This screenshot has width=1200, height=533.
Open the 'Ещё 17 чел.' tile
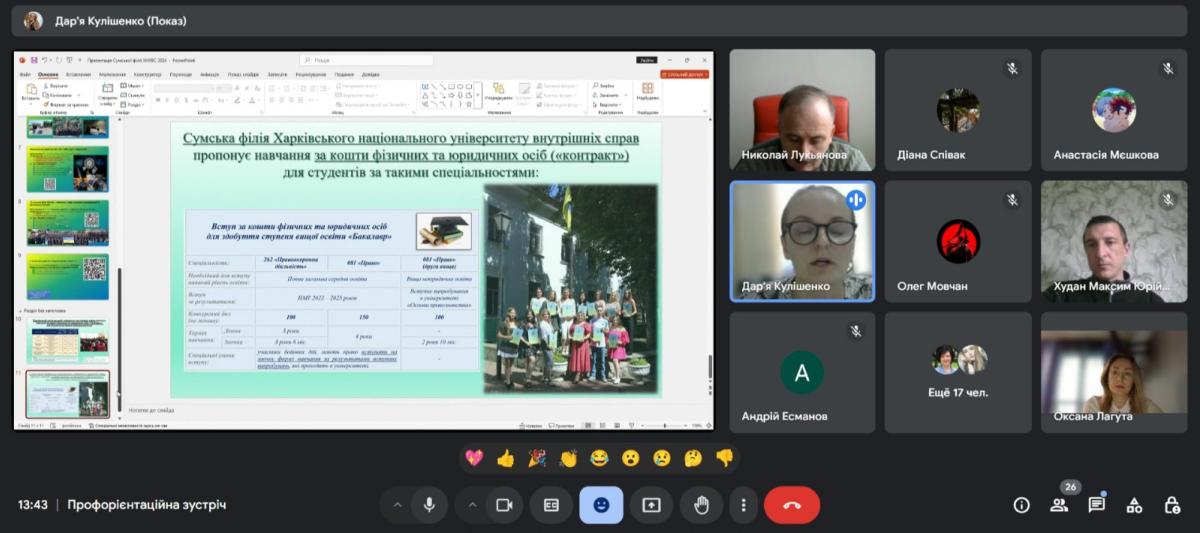pos(958,372)
